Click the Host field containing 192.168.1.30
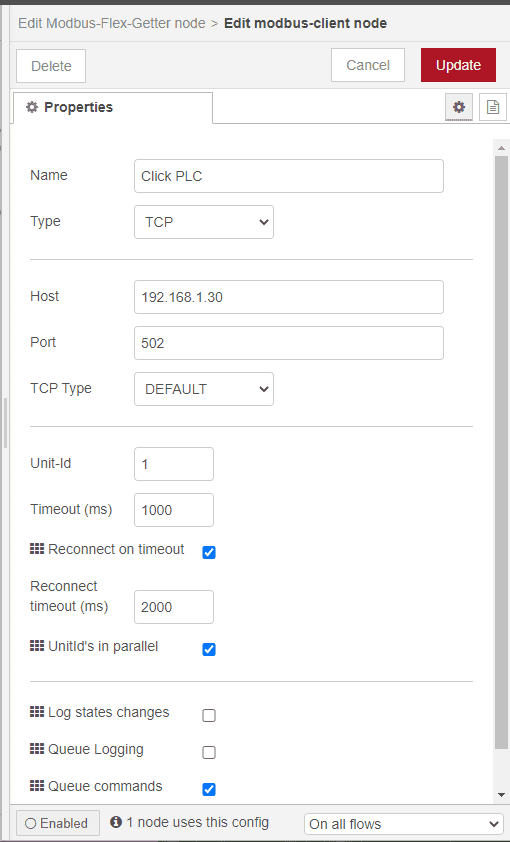Viewport: 510px width, 842px height. 289,297
